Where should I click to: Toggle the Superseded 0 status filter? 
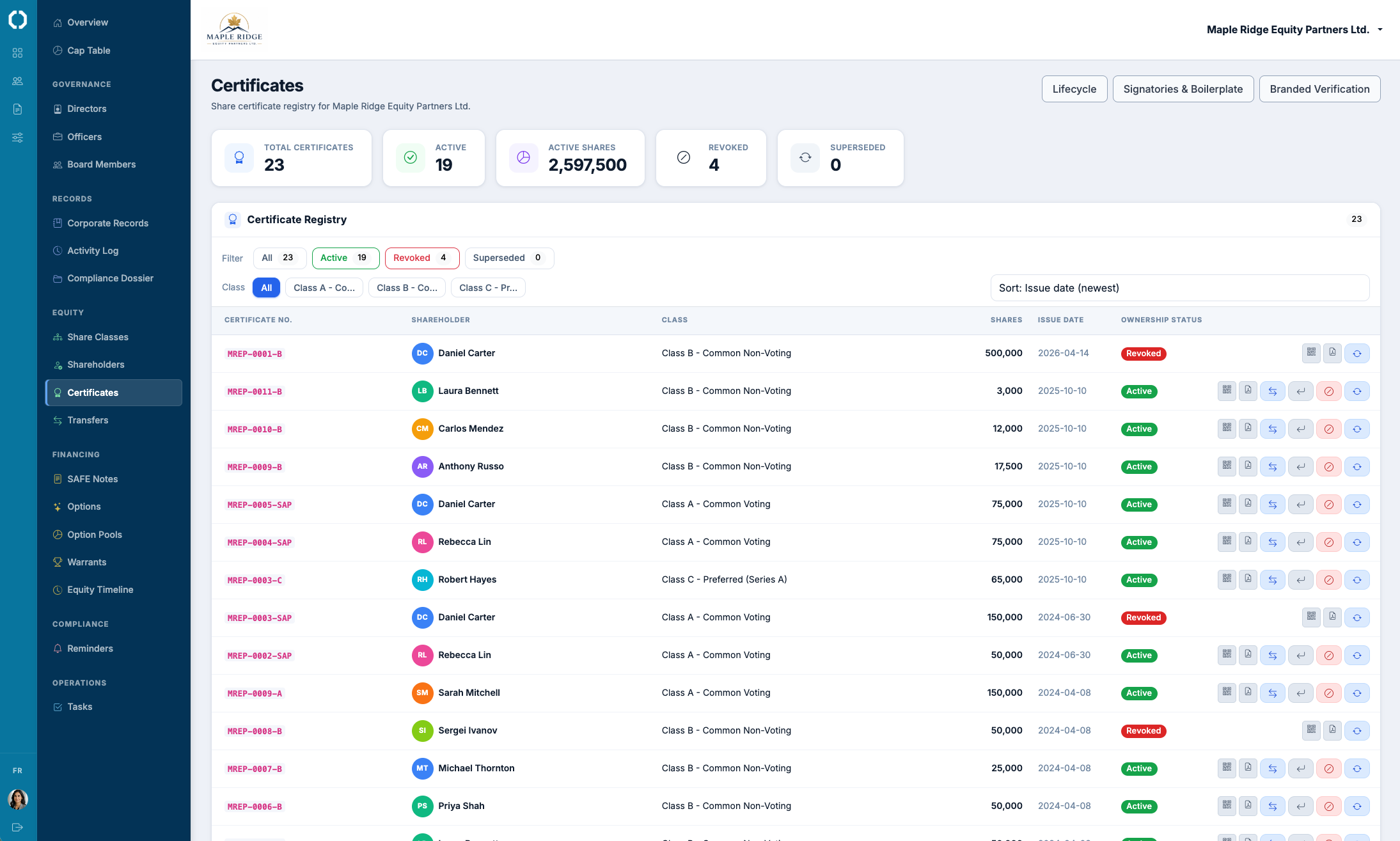(509, 258)
